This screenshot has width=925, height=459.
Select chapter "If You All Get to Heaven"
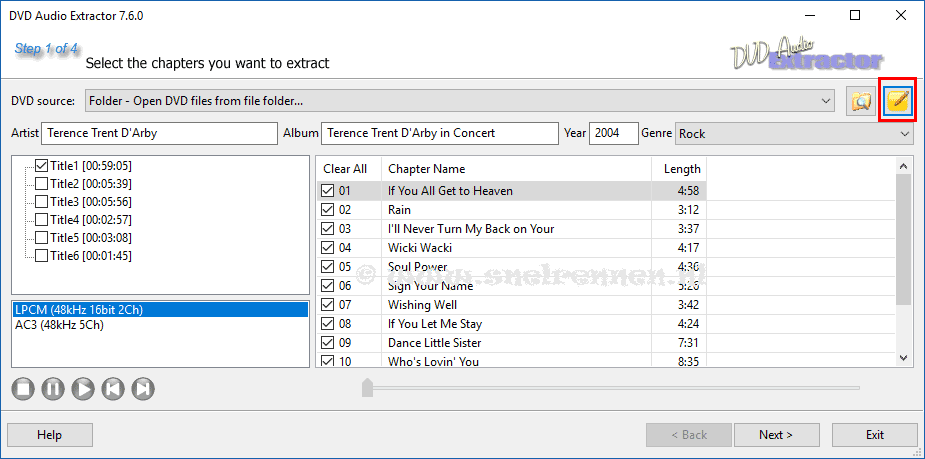(x=450, y=191)
